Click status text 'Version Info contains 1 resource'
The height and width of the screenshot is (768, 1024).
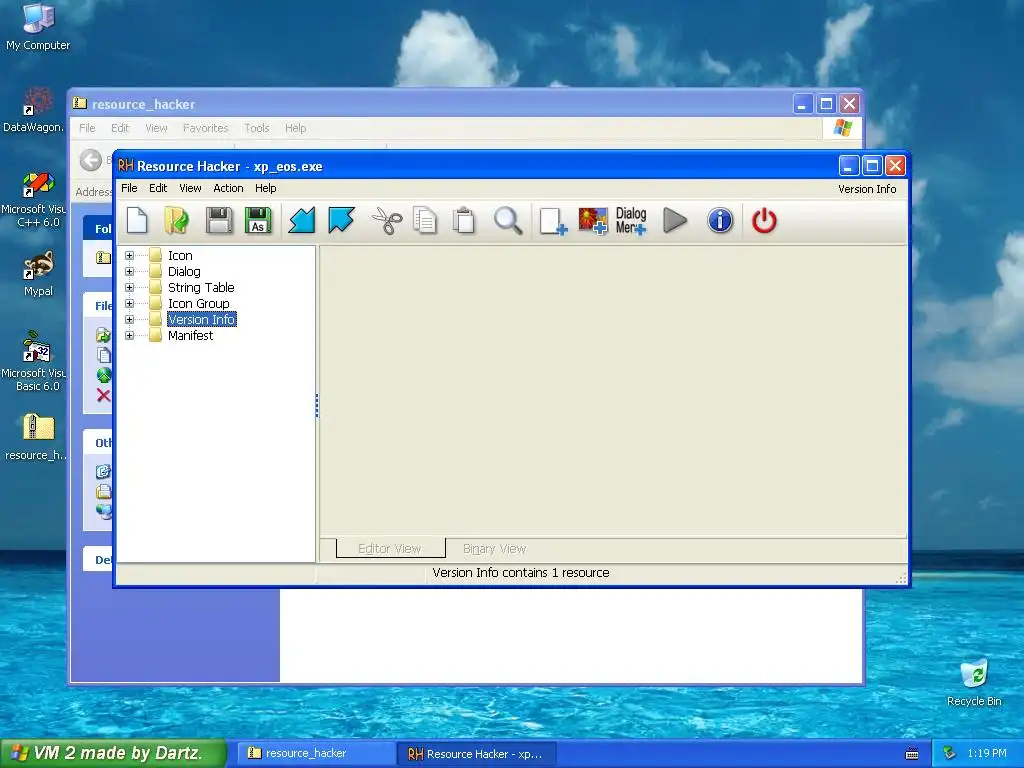click(x=520, y=573)
